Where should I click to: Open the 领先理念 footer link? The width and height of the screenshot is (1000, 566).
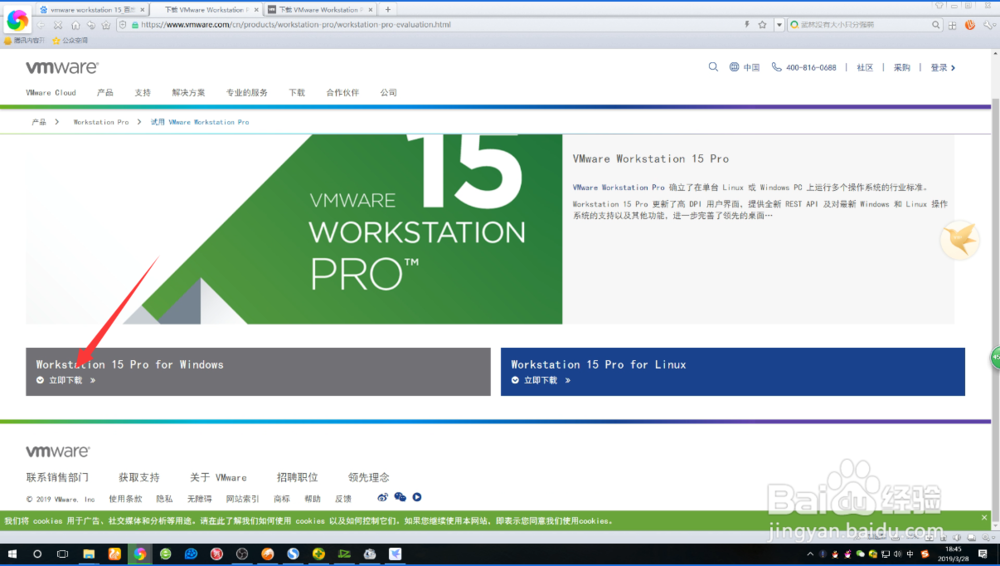pyautogui.click(x=369, y=477)
